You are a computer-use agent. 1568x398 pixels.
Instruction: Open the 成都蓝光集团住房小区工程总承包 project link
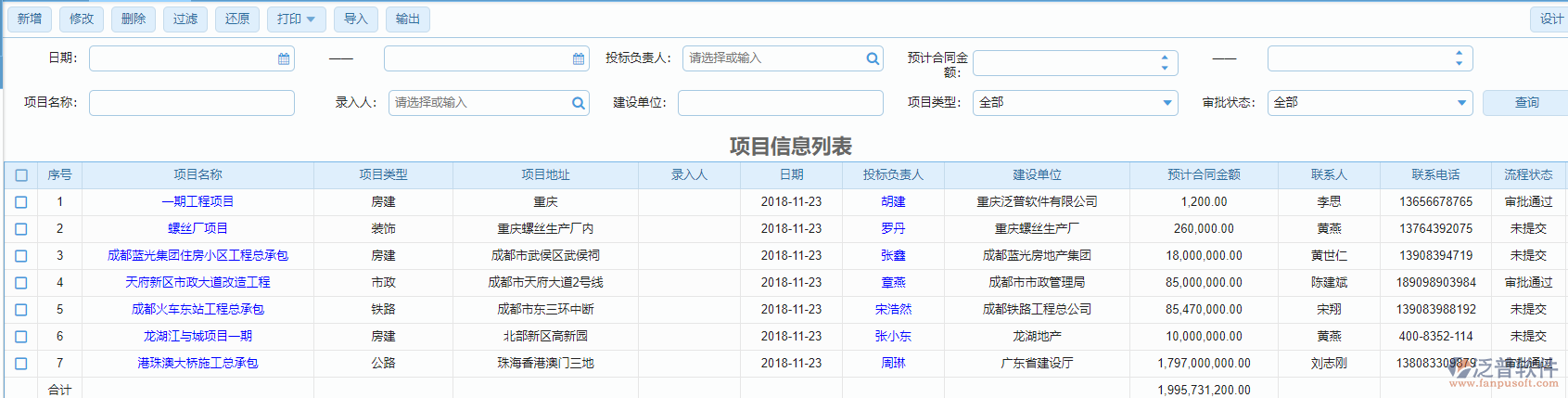(198, 255)
